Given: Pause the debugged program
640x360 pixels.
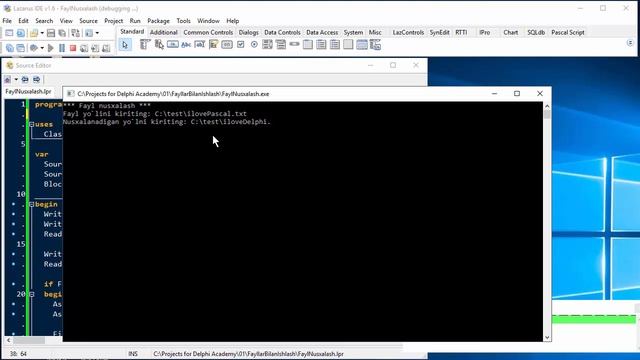Looking at the screenshot, I should pyautogui.click(x=62, y=48).
